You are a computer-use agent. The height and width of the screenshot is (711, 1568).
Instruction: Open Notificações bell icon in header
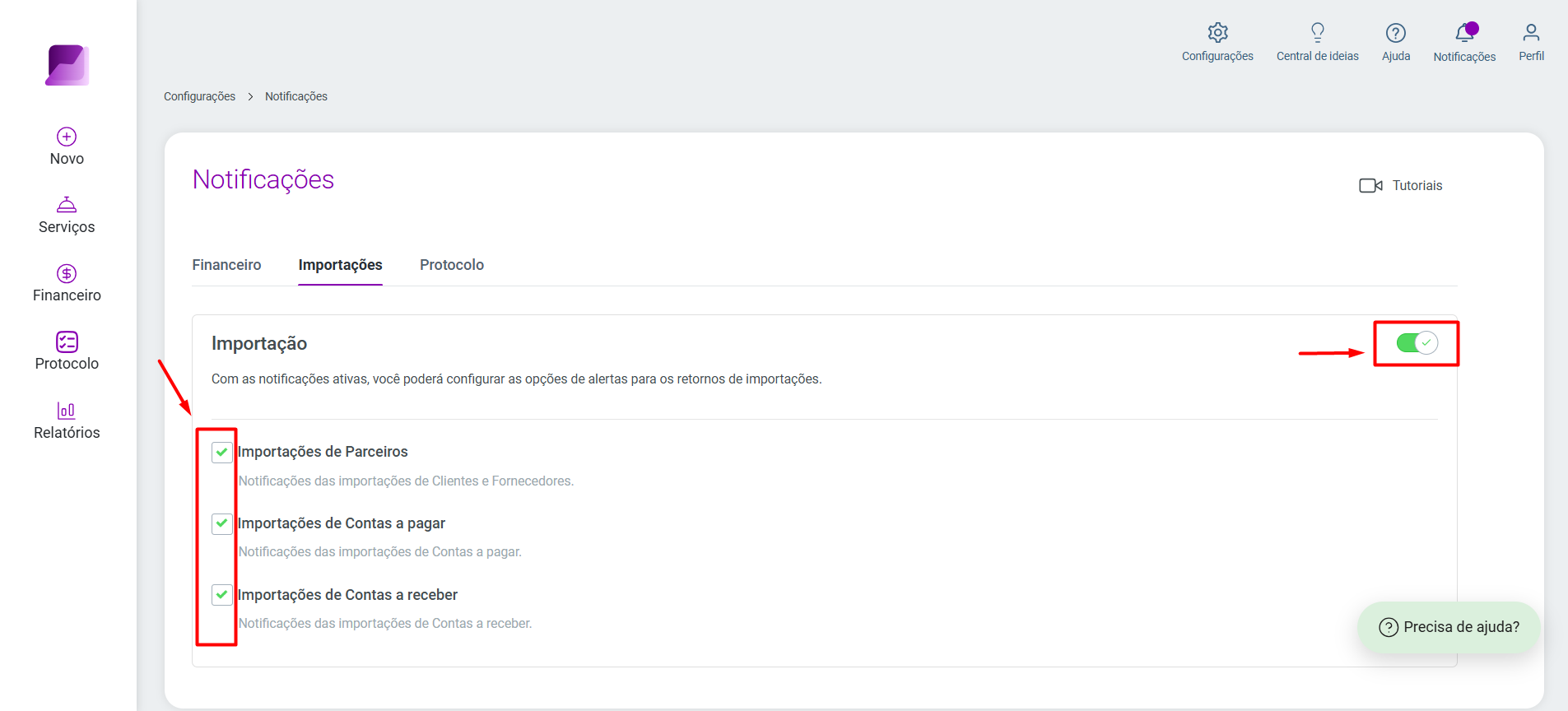(1465, 33)
